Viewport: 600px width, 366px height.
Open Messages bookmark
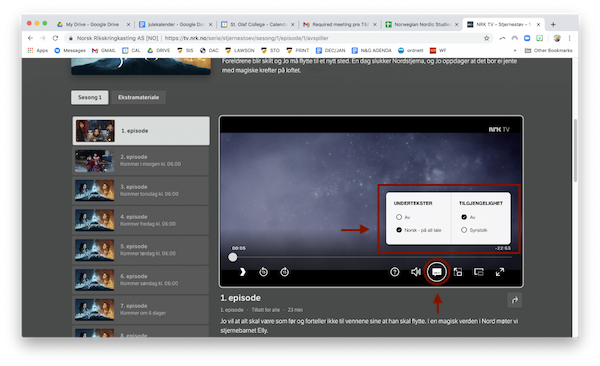[70, 50]
